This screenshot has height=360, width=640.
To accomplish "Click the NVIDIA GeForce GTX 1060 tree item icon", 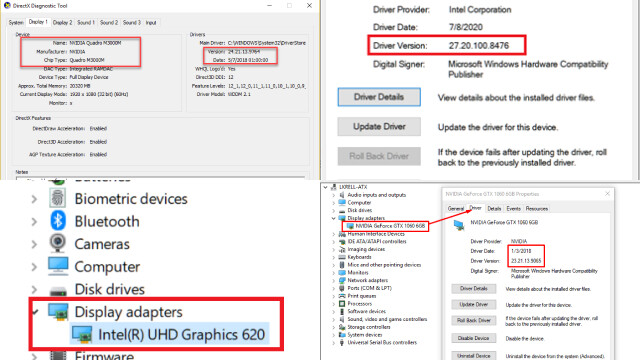I will [x=350, y=226].
